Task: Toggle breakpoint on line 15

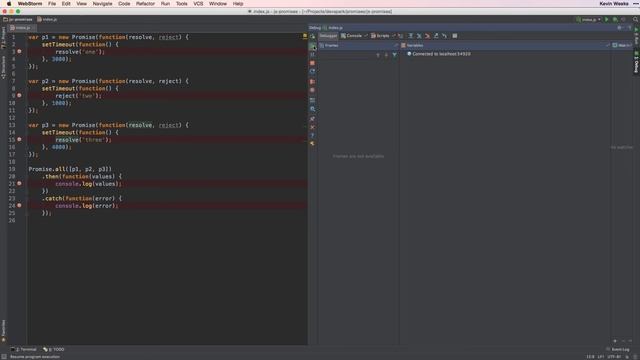Action: [19, 140]
